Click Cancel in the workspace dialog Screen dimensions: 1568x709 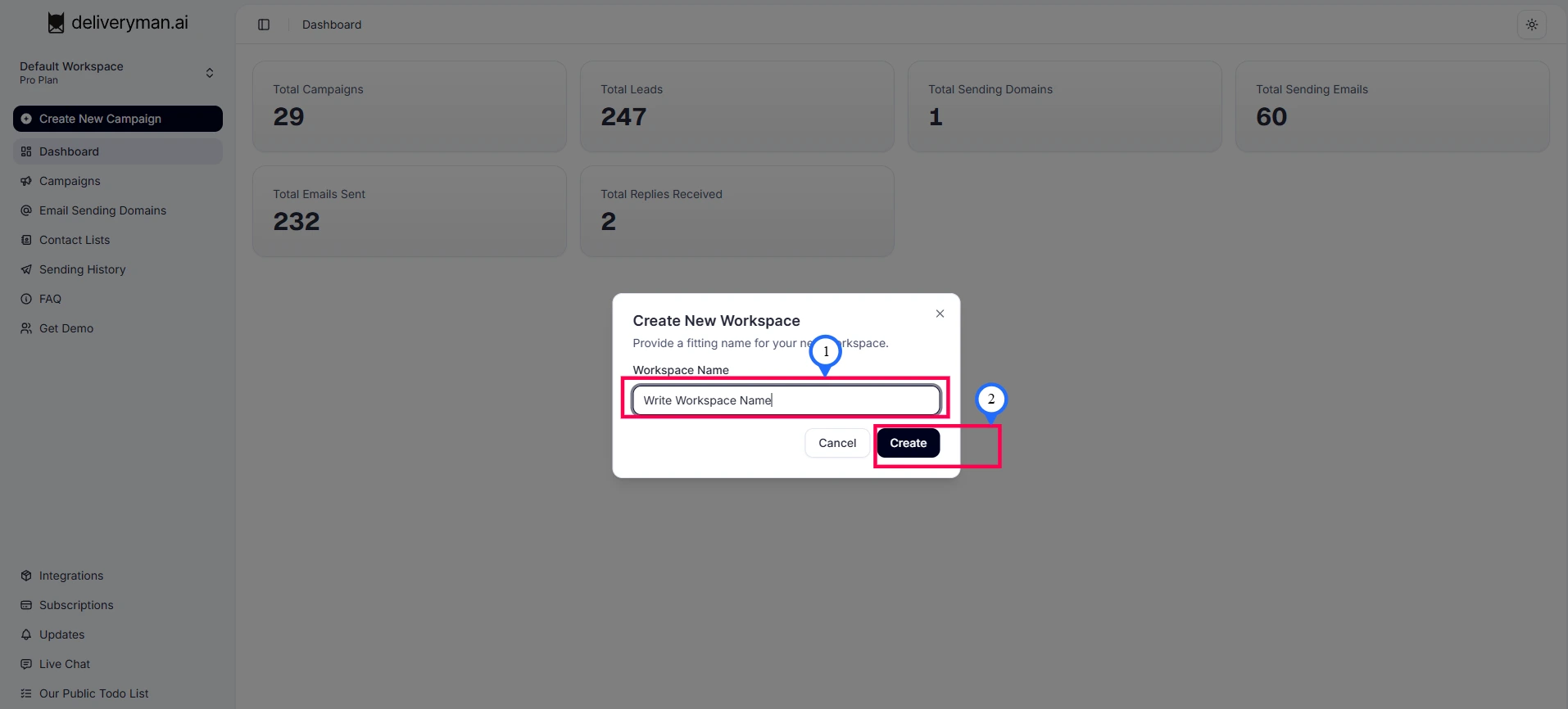coord(836,443)
